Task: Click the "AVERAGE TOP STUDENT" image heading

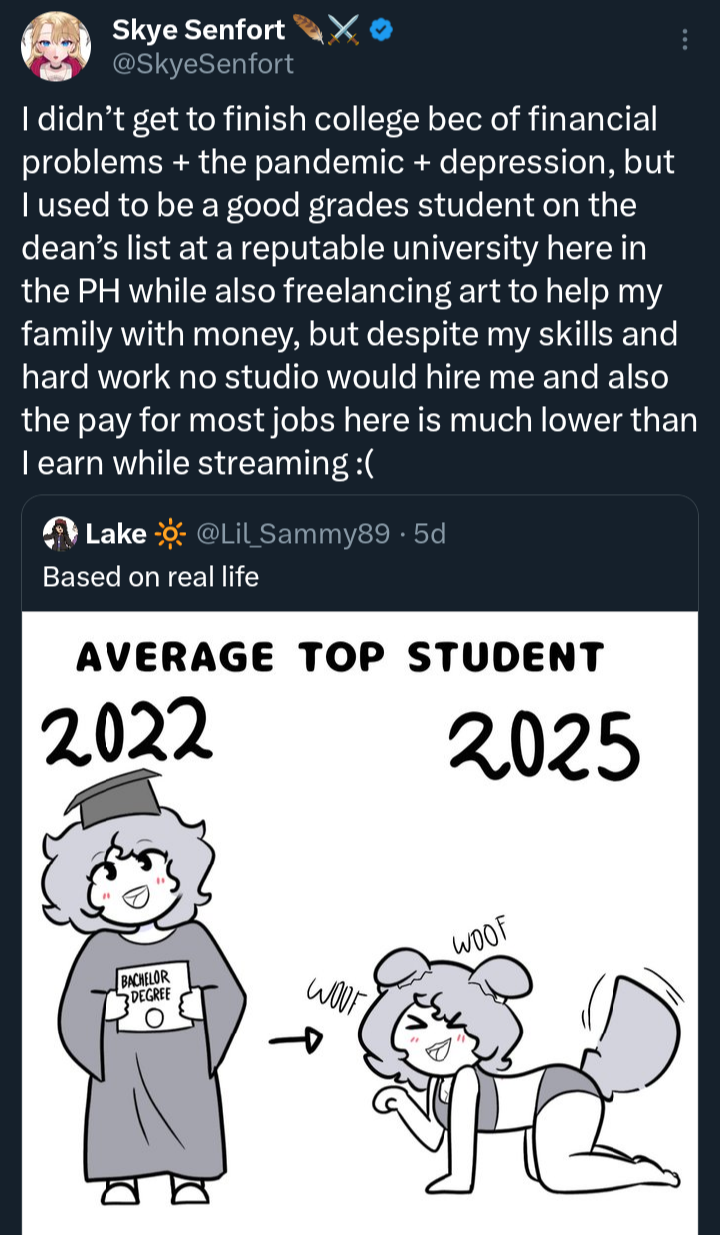Action: click(x=340, y=658)
